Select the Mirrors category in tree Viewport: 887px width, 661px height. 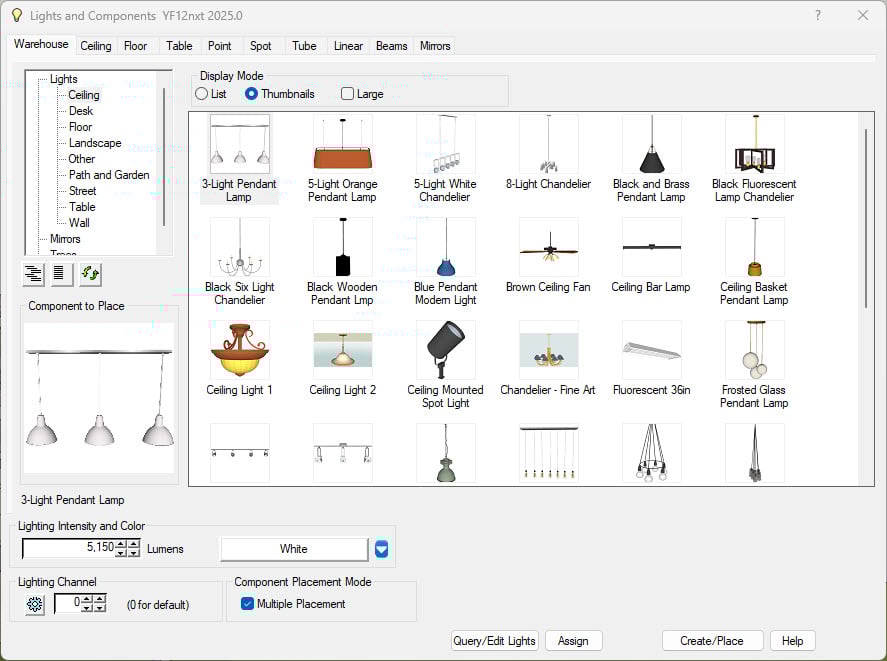point(65,239)
